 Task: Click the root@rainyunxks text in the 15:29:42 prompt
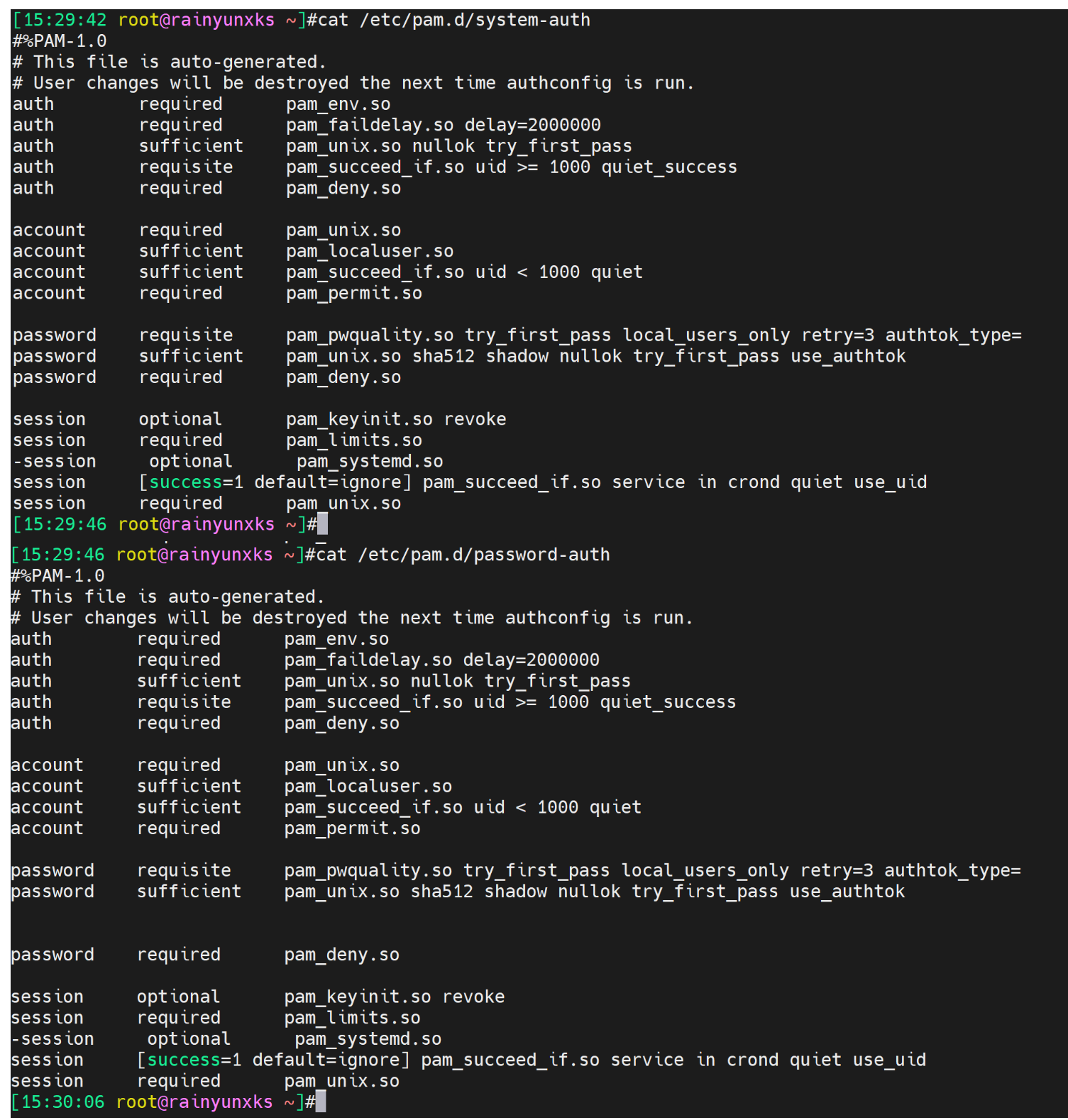coord(196,20)
